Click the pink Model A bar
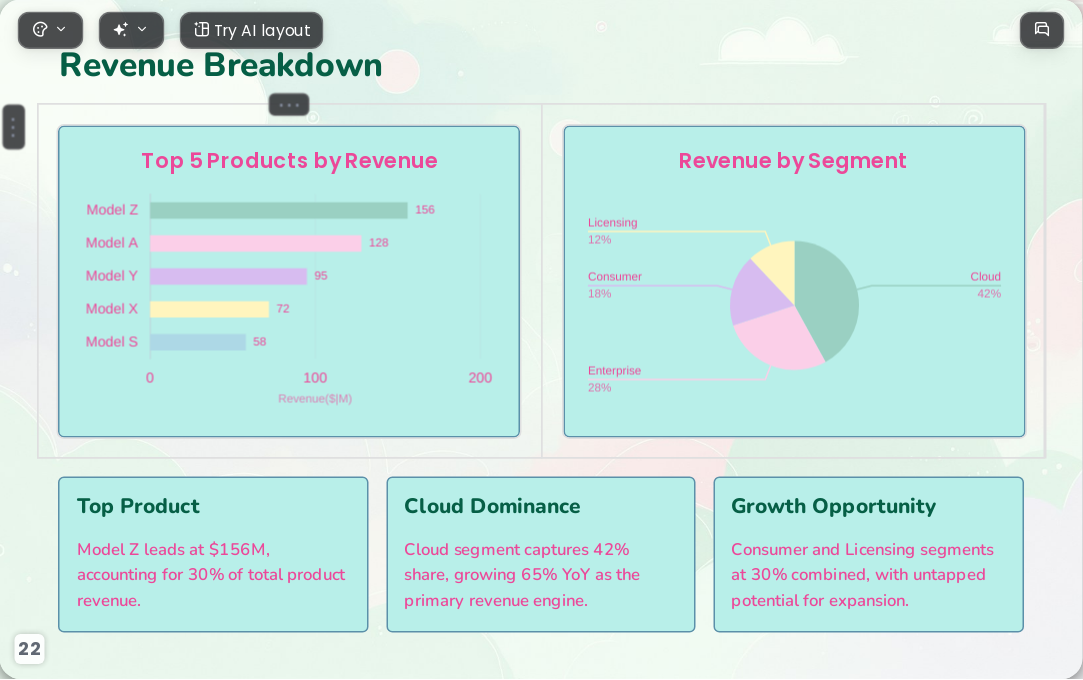This screenshot has width=1083, height=680. point(256,243)
